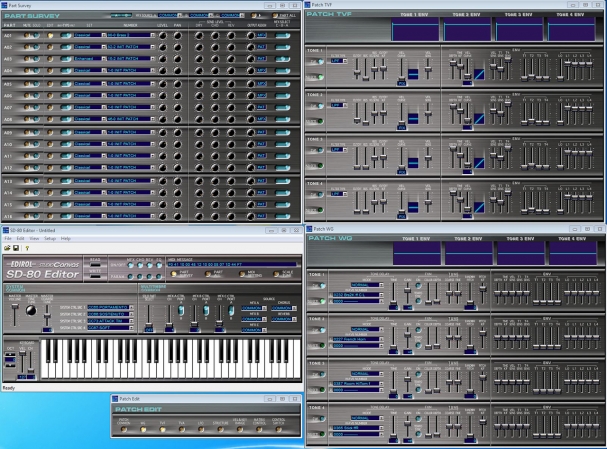Screen dimensions: 607x449
Task: Click the Open file icon in SD-80 Editor toolbar
Action: (x=7, y=248)
